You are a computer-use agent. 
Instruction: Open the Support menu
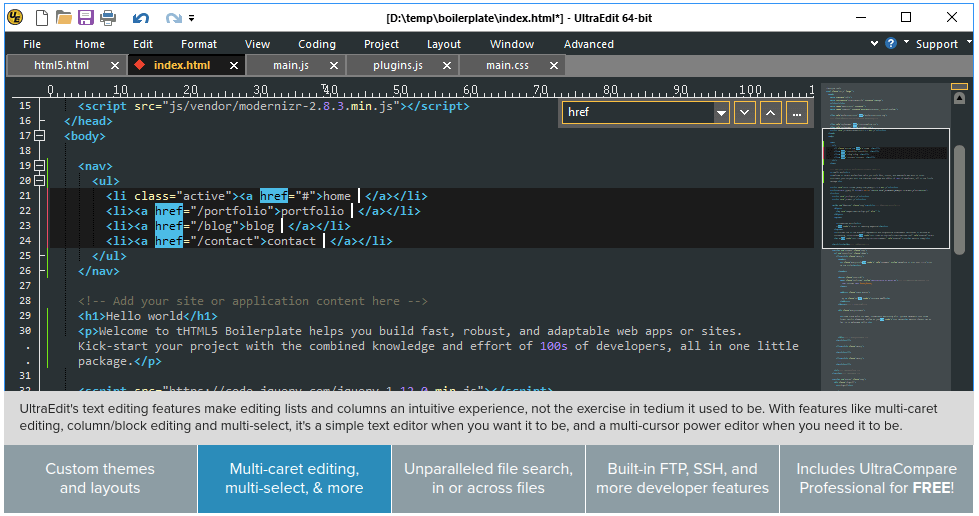[x=937, y=44]
